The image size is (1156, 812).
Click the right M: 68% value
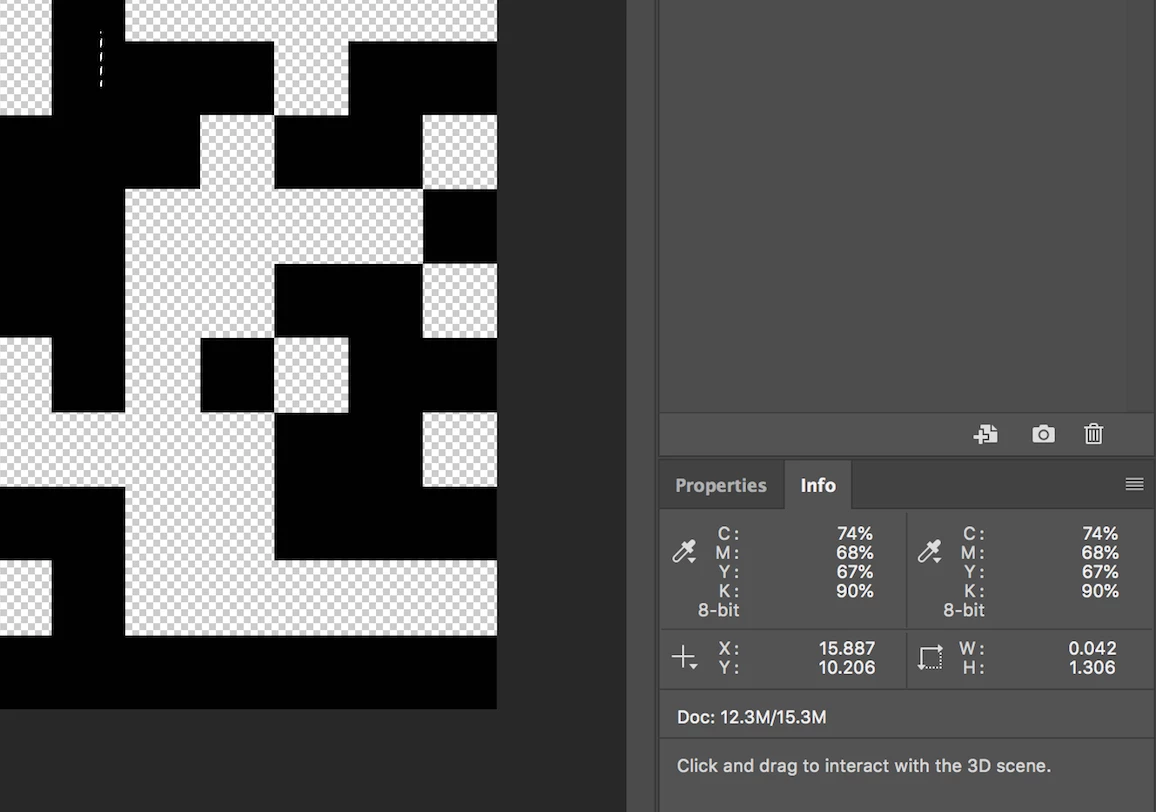click(x=1100, y=552)
